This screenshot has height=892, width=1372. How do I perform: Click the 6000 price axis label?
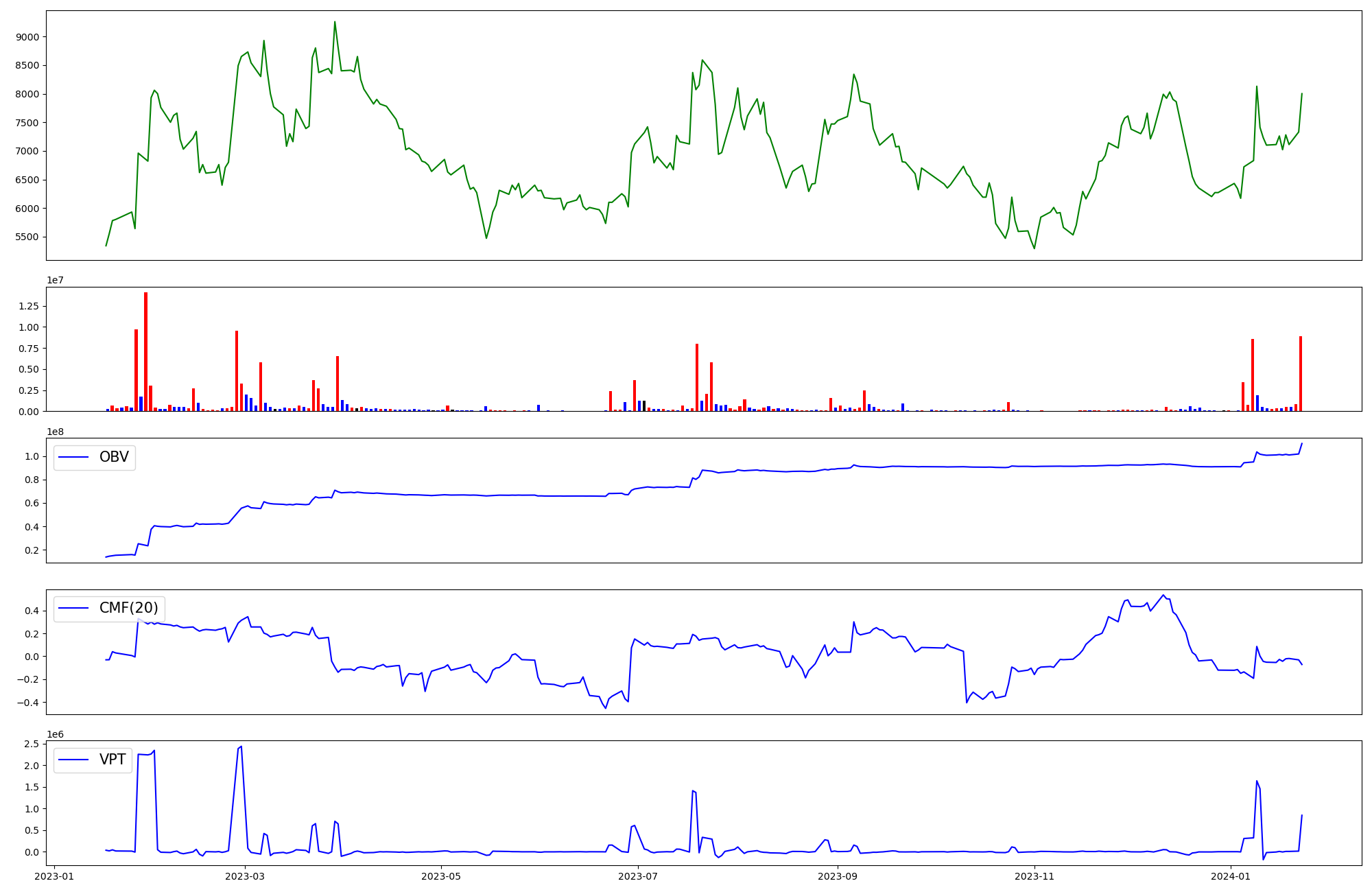pyautogui.click(x=27, y=209)
